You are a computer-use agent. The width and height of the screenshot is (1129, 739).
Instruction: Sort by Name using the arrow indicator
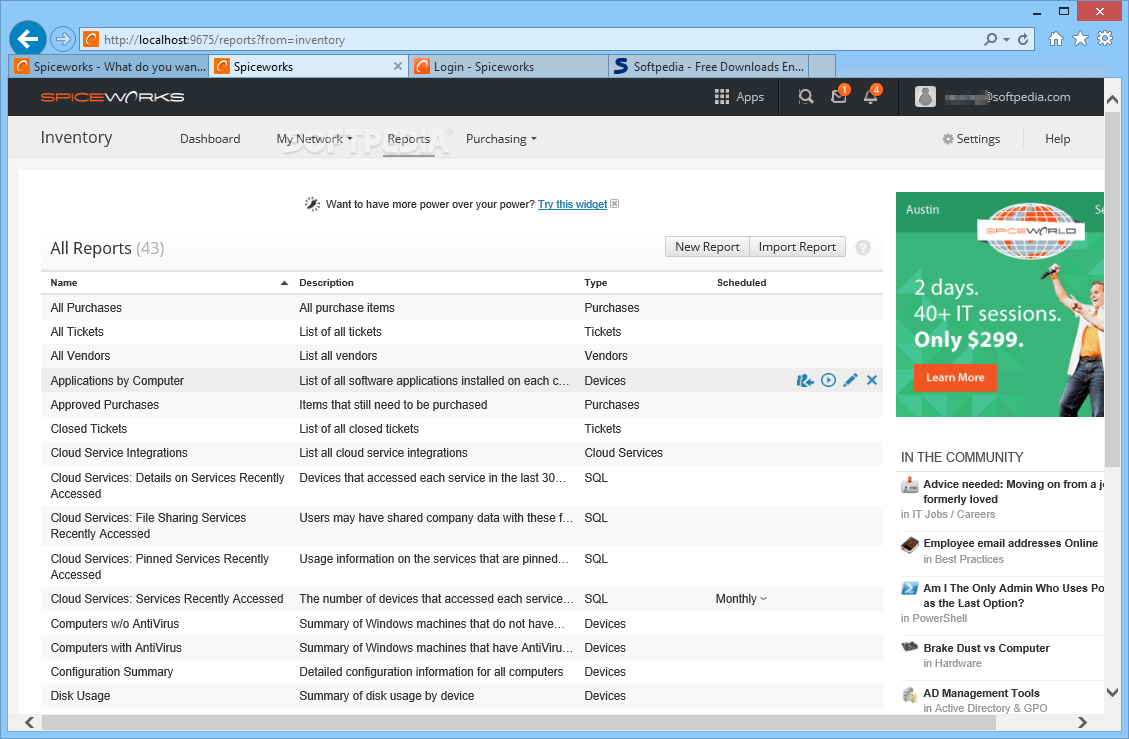(284, 283)
